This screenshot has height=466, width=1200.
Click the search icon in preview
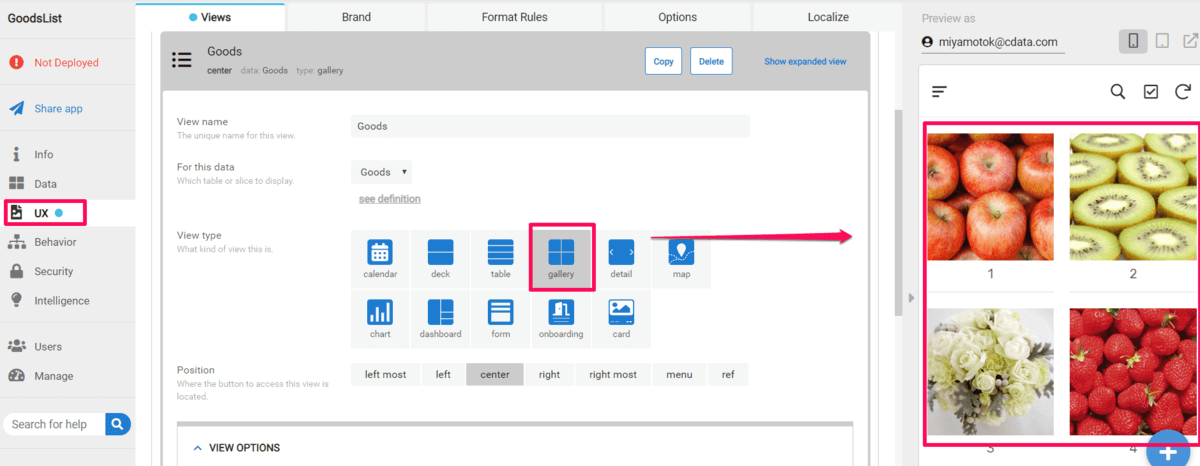pos(1118,92)
